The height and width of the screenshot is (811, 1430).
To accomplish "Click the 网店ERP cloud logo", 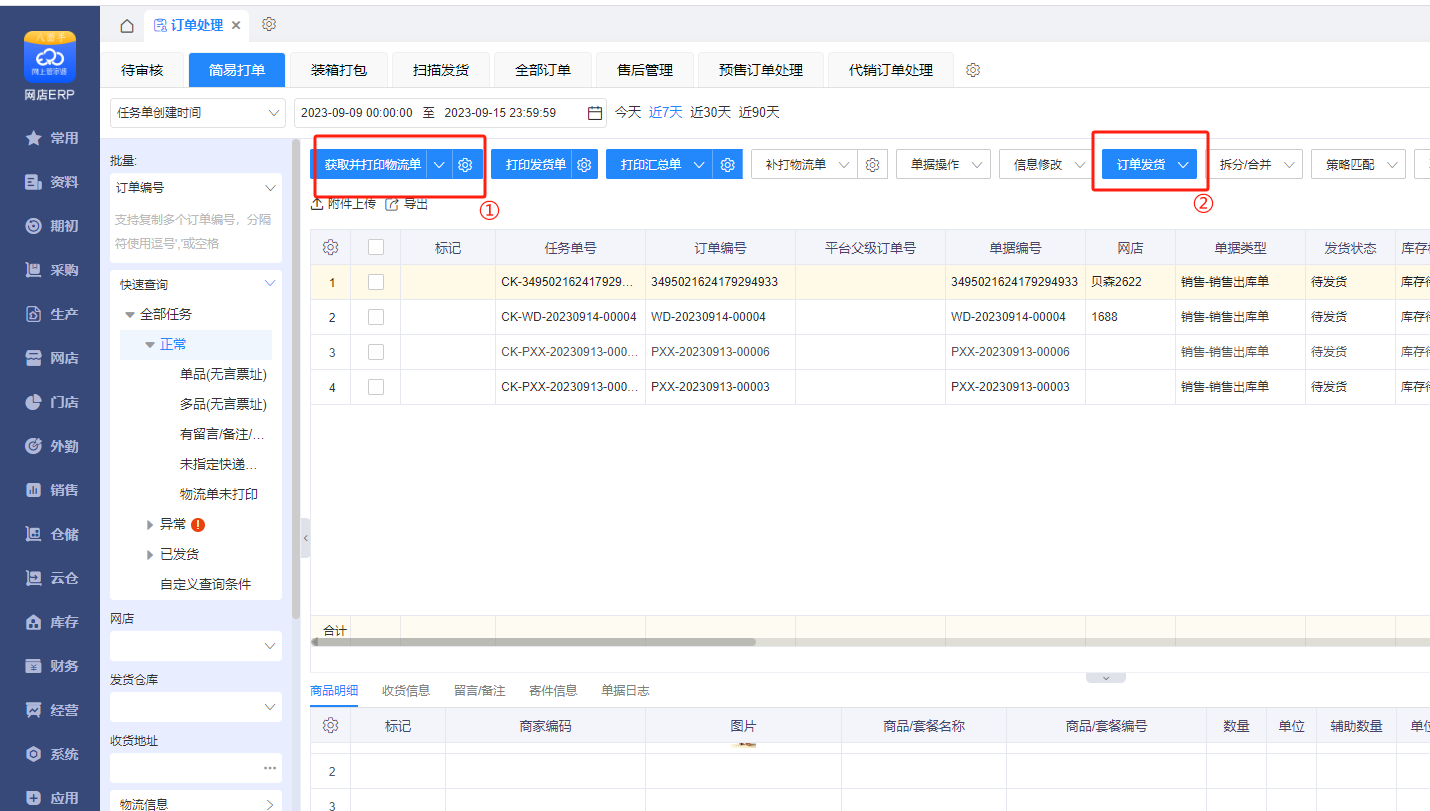I will (x=50, y=59).
